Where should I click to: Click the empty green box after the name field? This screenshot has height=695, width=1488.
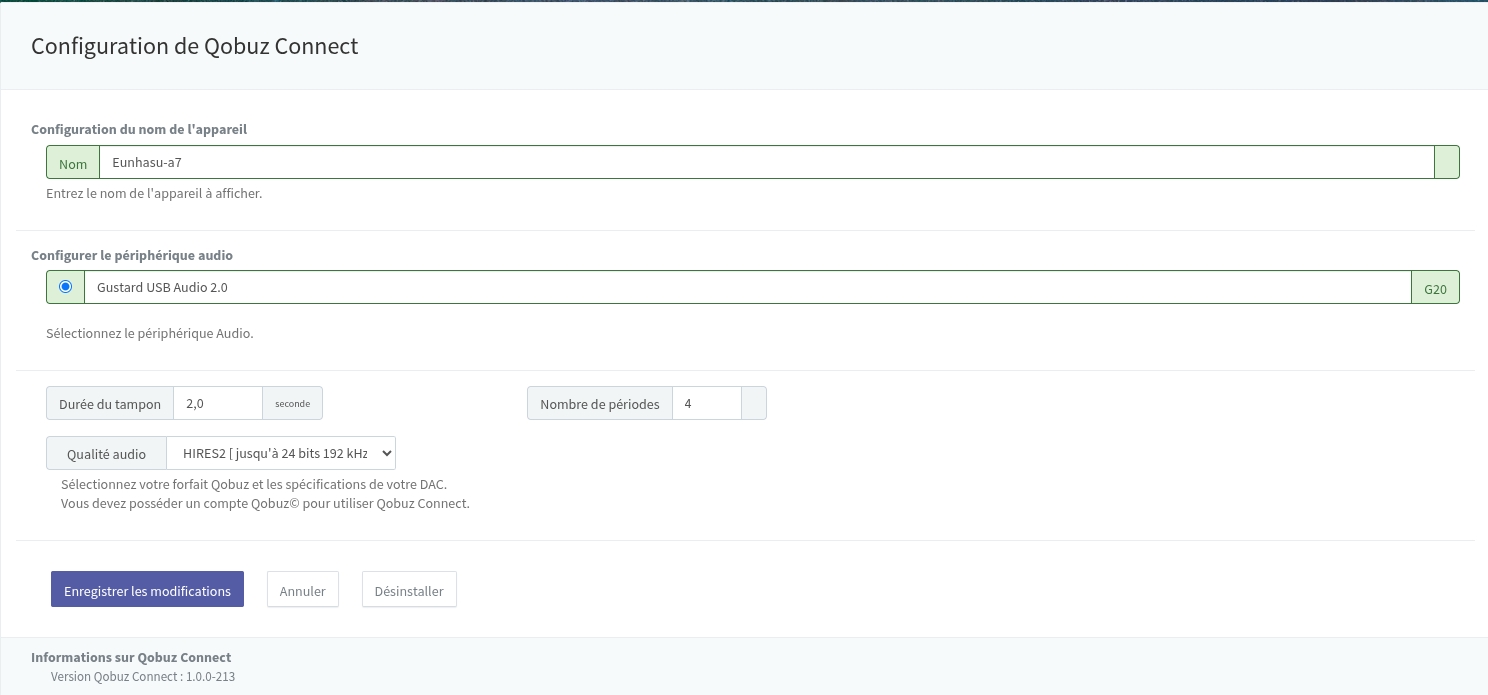1446,163
